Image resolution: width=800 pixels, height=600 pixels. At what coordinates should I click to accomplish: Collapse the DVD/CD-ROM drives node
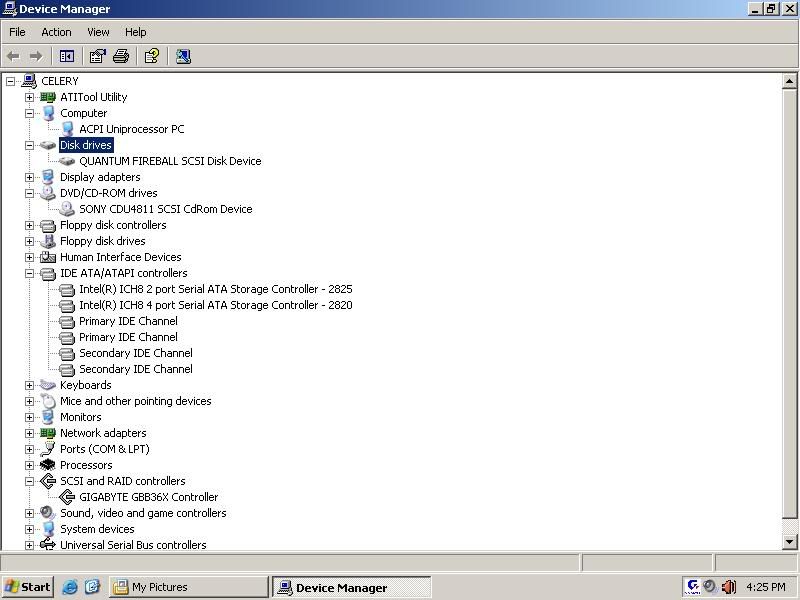tap(30, 193)
